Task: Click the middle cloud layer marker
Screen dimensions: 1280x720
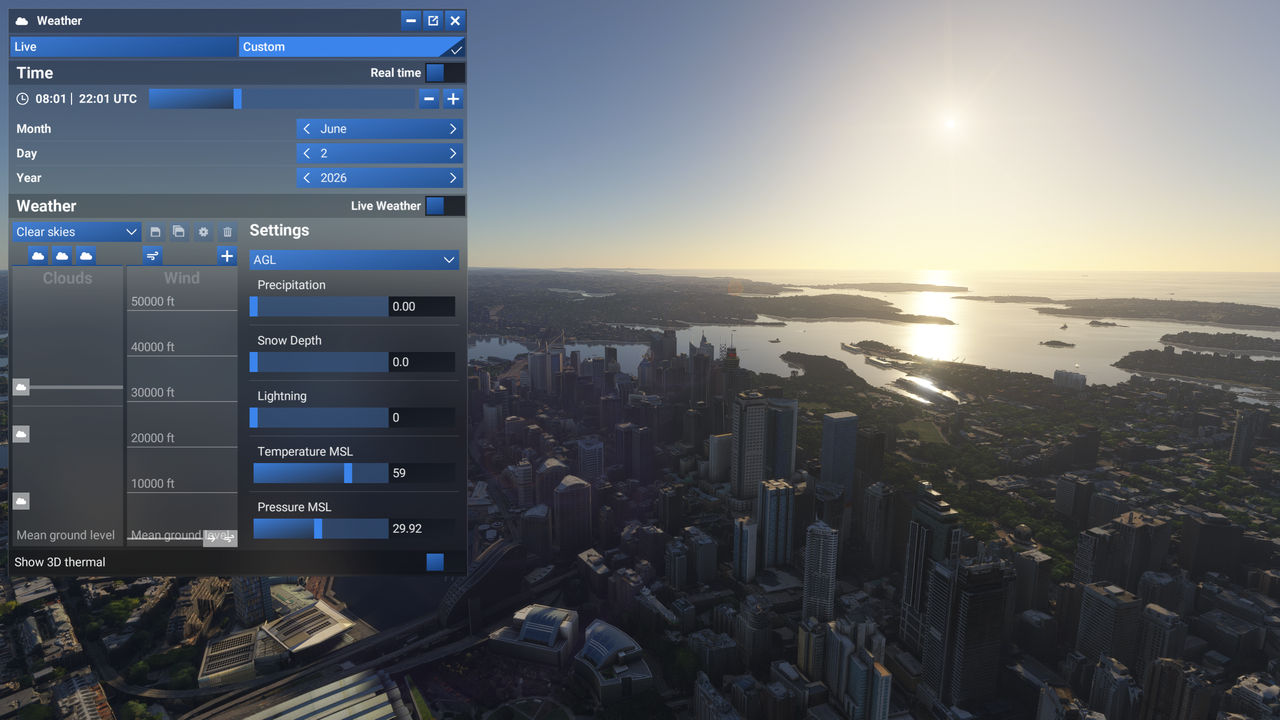Action: pyautogui.click(x=21, y=434)
